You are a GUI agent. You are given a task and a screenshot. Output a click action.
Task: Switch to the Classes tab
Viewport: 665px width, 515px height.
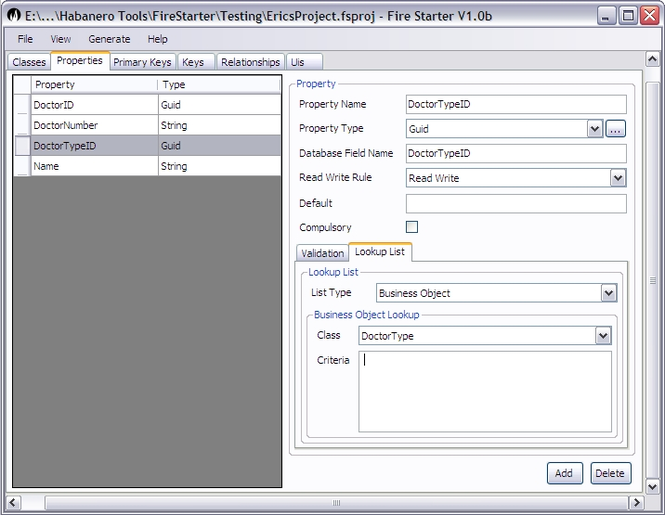(x=29, y=62)
